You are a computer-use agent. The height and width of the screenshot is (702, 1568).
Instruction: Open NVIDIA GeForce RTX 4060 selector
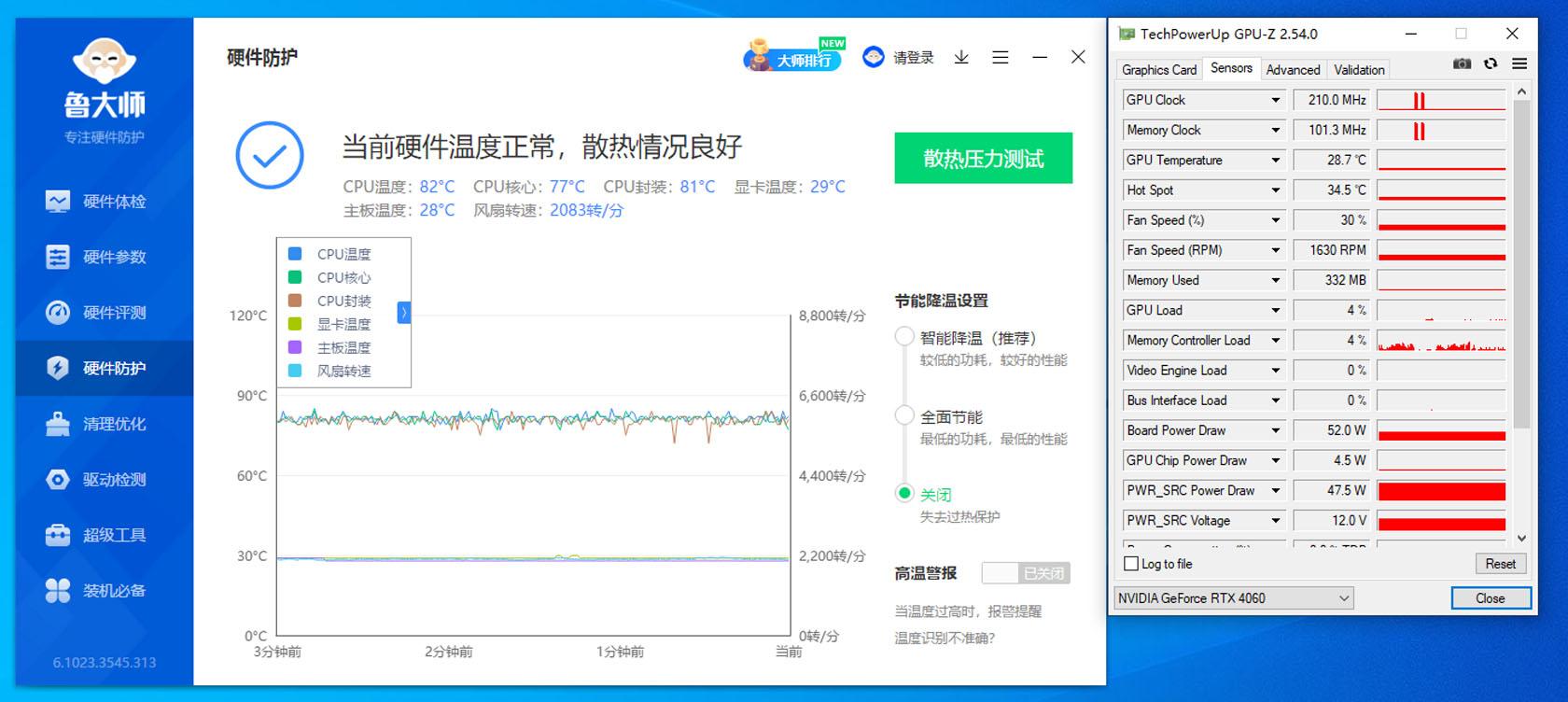point(1234,598)
